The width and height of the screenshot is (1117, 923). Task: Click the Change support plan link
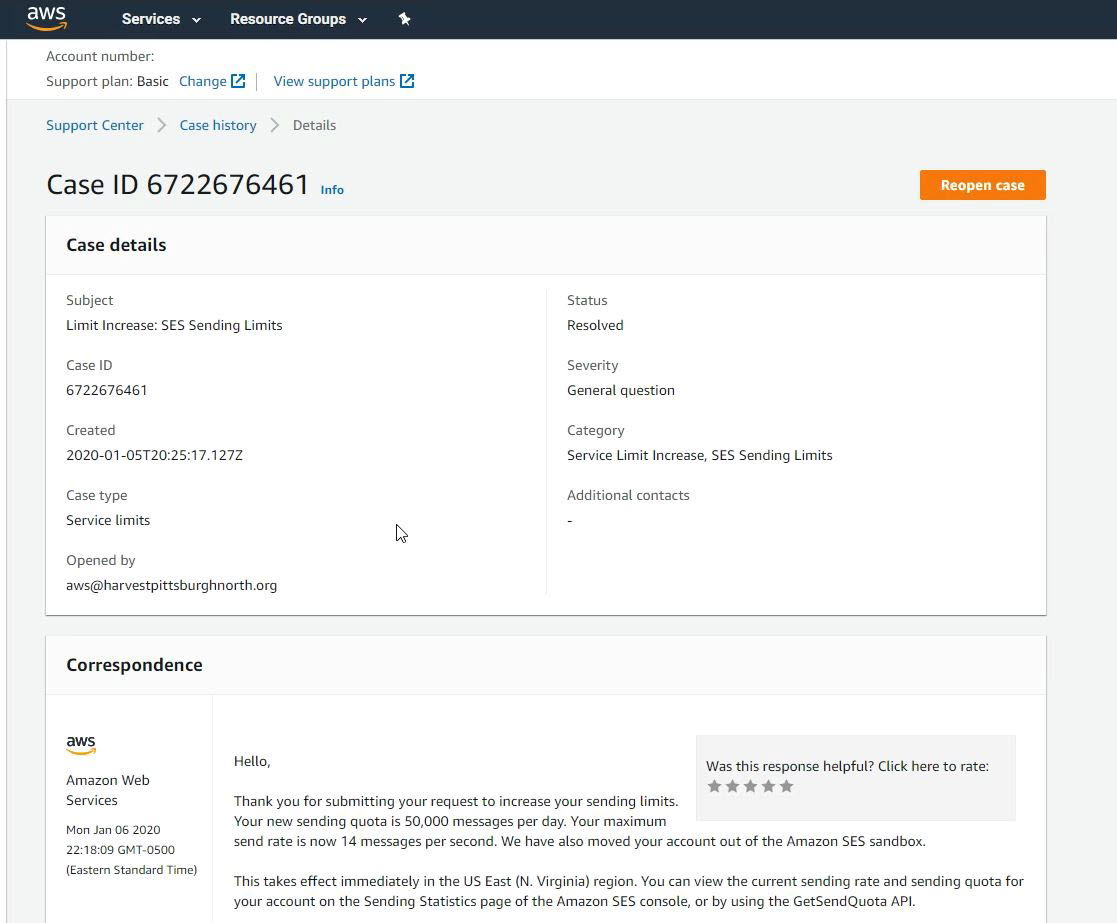[202, 81]
